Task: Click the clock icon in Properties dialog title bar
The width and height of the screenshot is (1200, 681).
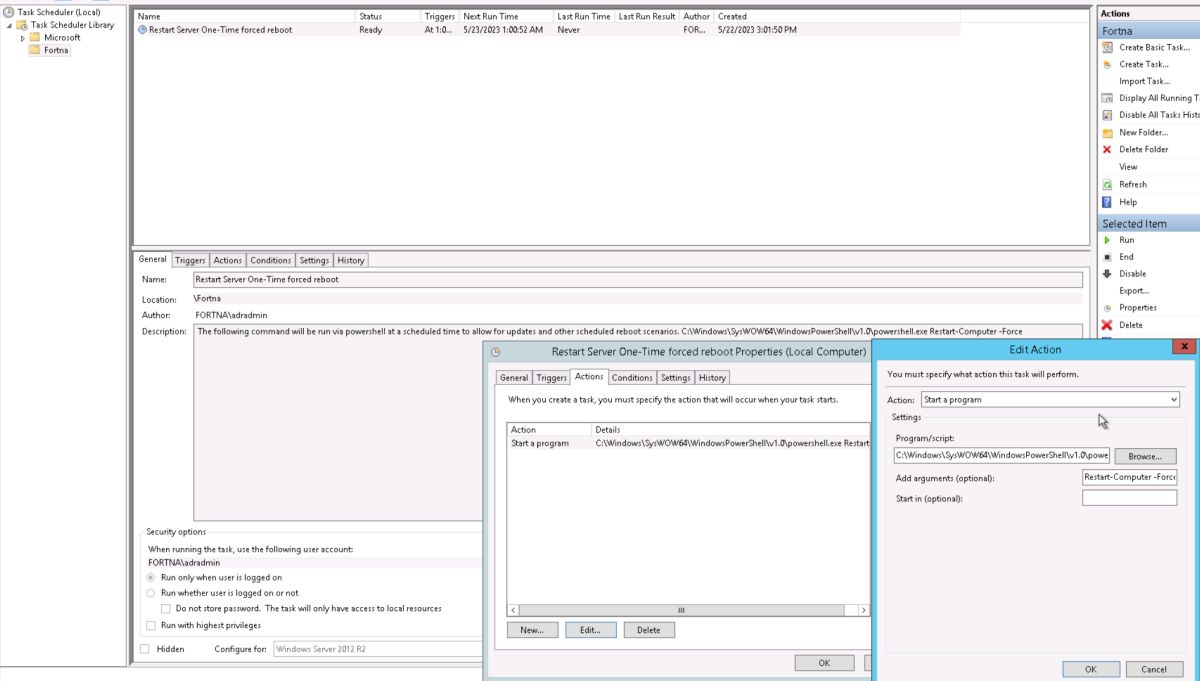Action: tap(496, 352)
